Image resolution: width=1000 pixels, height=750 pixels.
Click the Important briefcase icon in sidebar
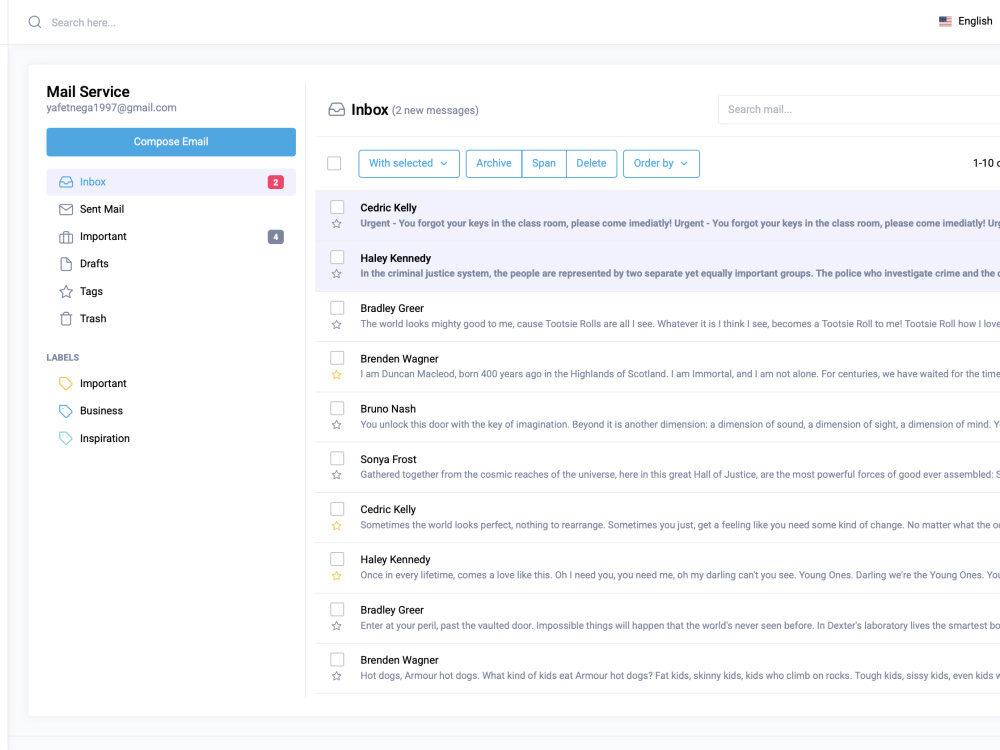(66, 237)
